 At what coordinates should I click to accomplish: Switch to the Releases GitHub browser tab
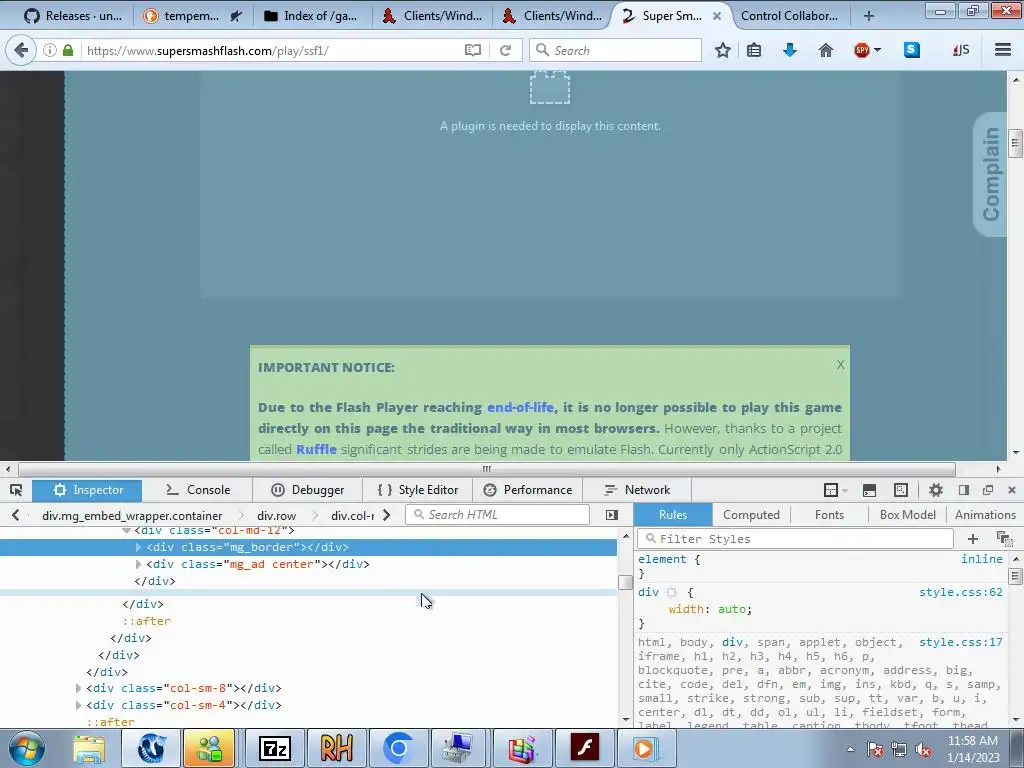coord(73,16)
